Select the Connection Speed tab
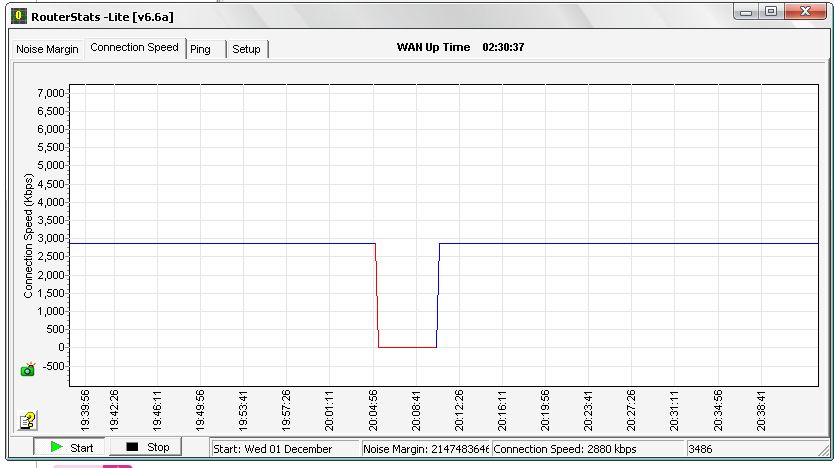834x468 pixels. (135, 48)
